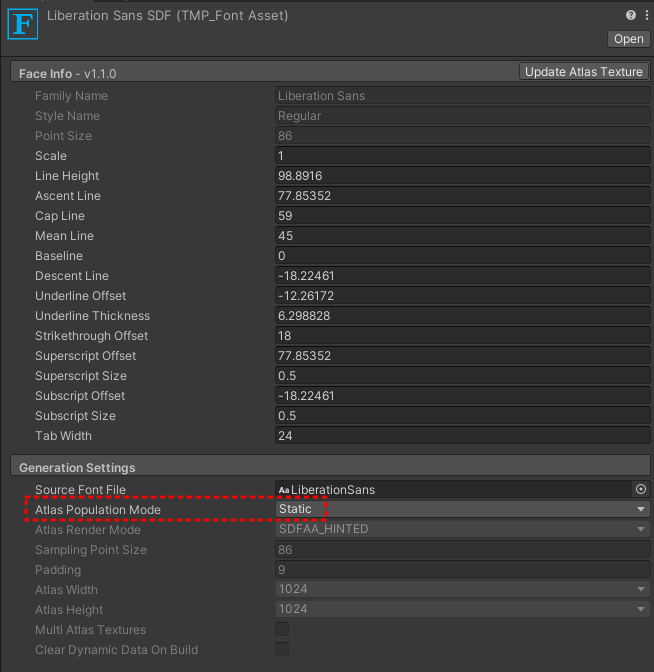This screenshot has height=672, width=654.
Task: Click the Scale label
Action: pyautogui.click(x=51, y=156)
